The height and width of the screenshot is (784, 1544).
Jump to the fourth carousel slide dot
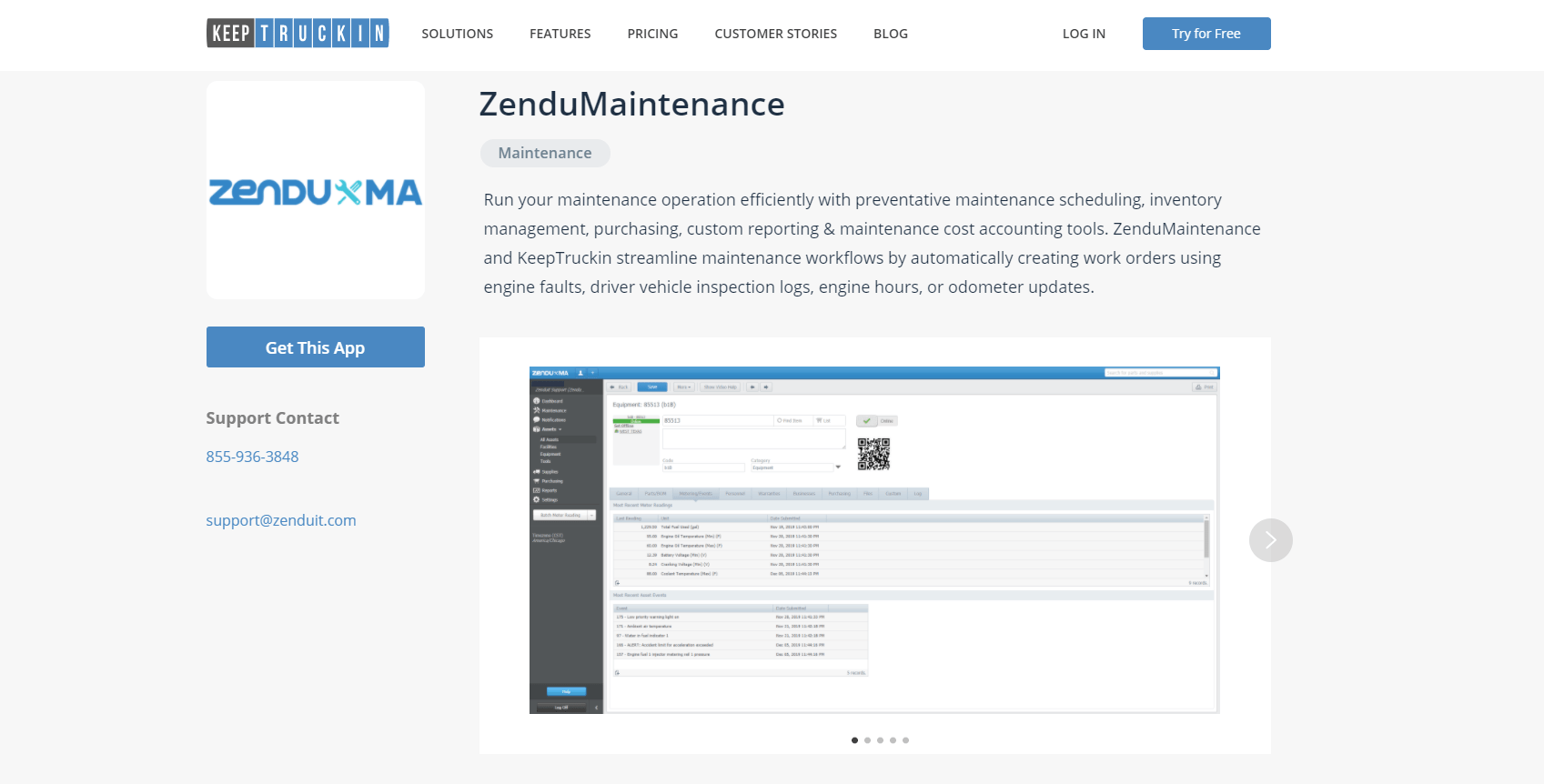tap(893, 740)
